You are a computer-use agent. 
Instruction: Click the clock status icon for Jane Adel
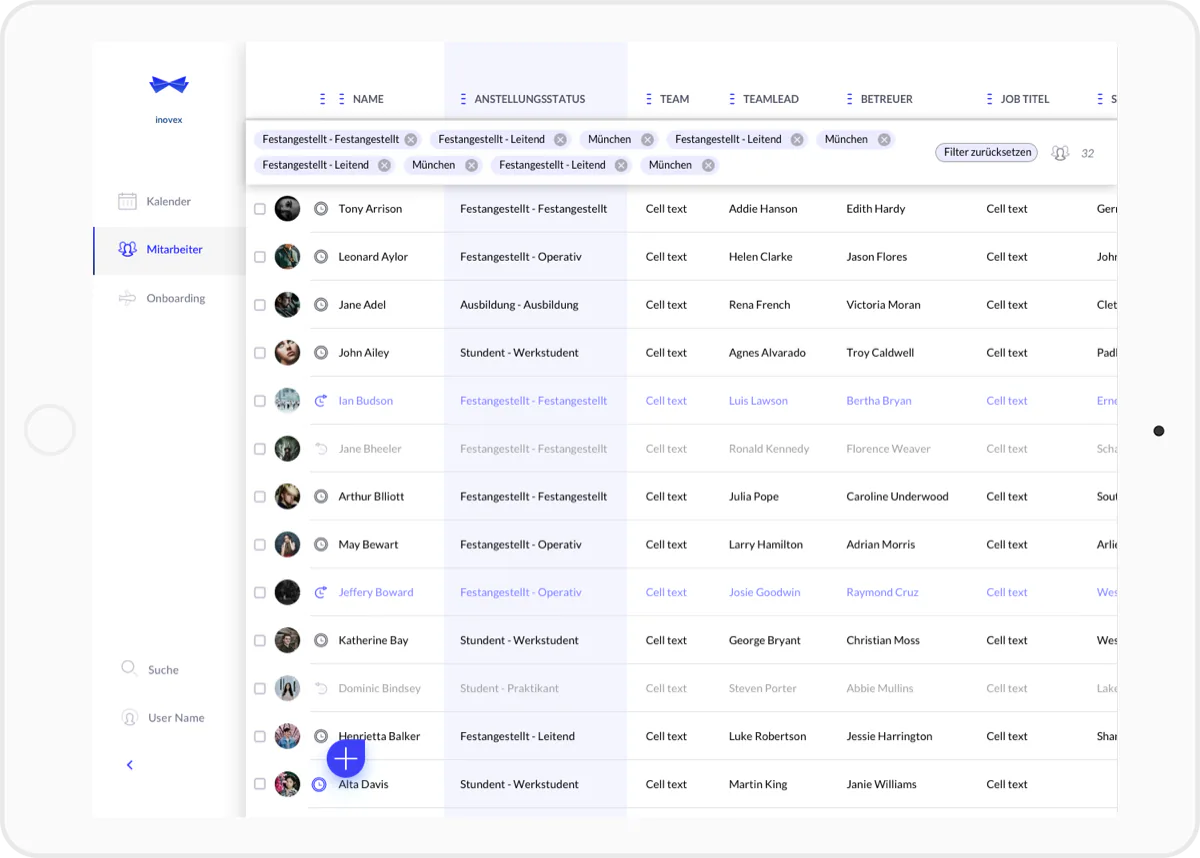click(x=321, y=305)
